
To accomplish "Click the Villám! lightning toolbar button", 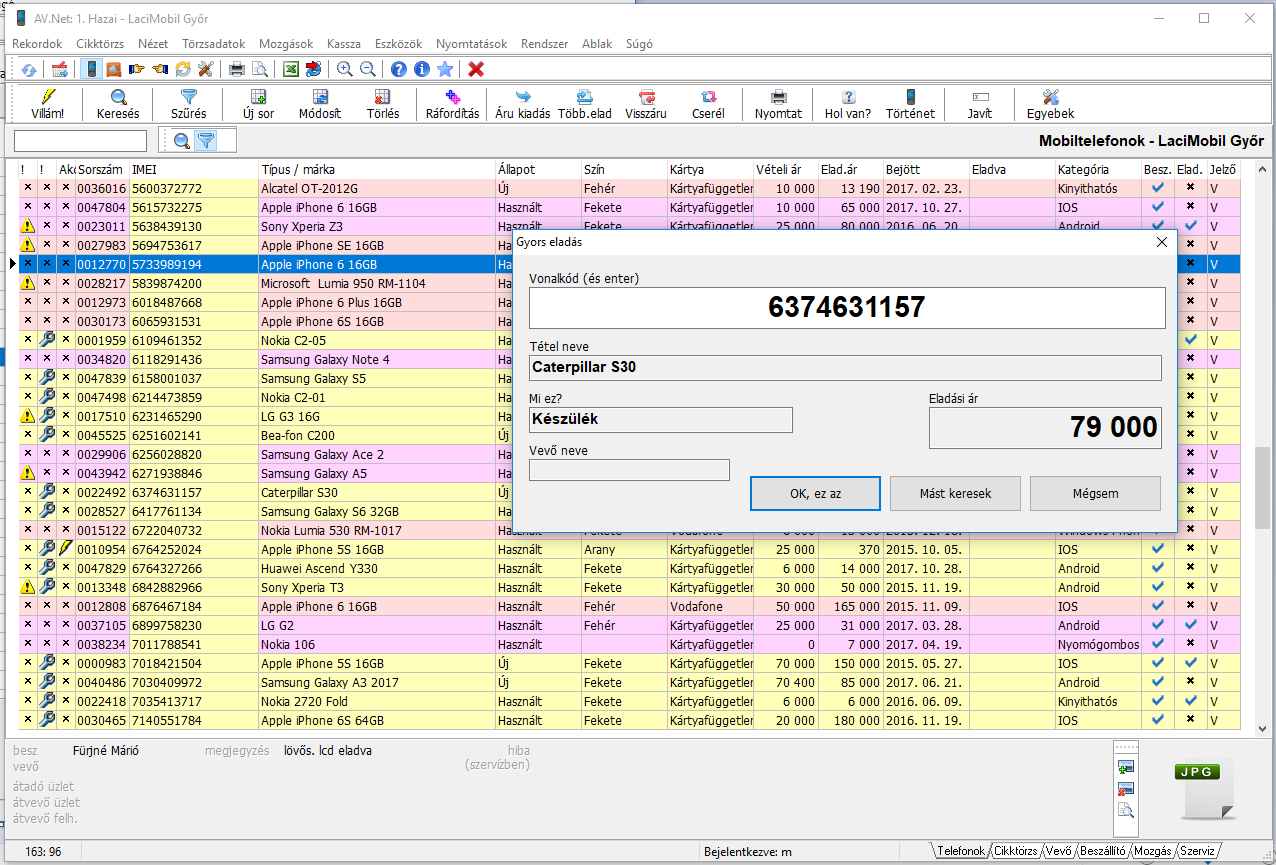I will pyautogui.click(x=47, y=103).
